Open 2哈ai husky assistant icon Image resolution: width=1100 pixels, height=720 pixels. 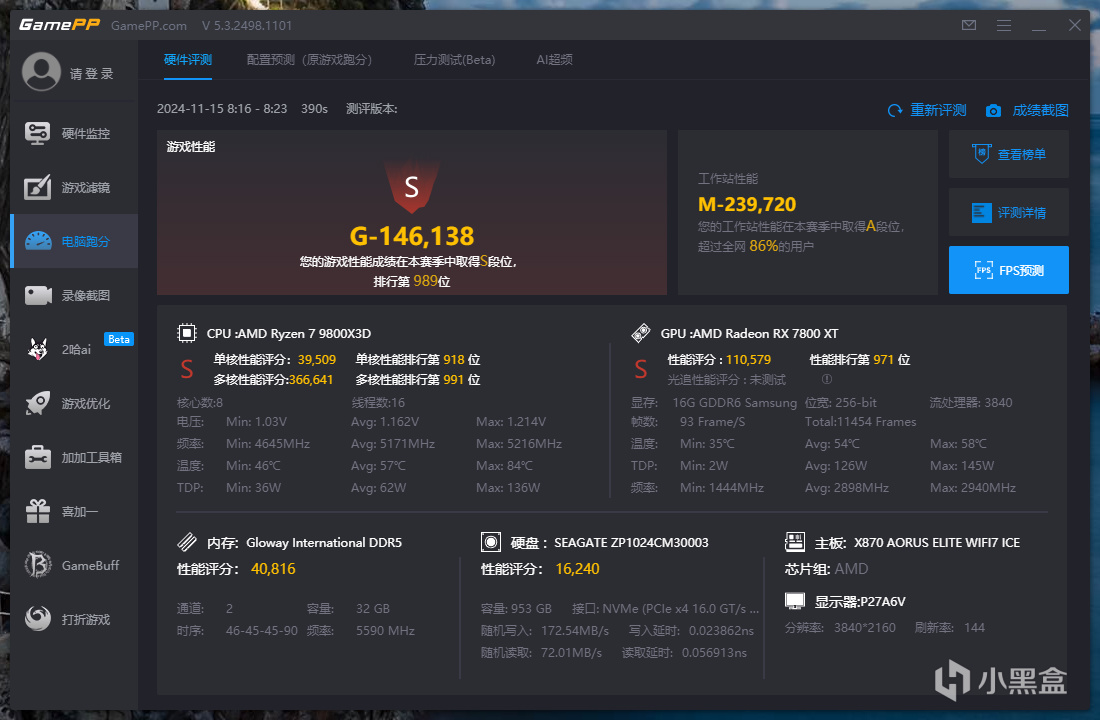38,349
